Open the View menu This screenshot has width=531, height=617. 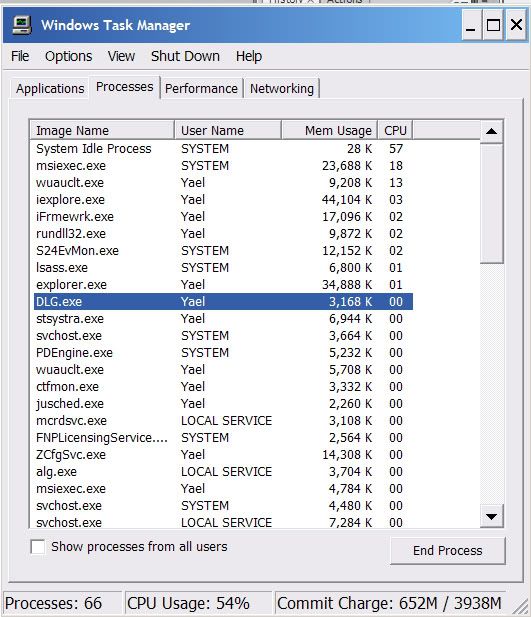121,56
